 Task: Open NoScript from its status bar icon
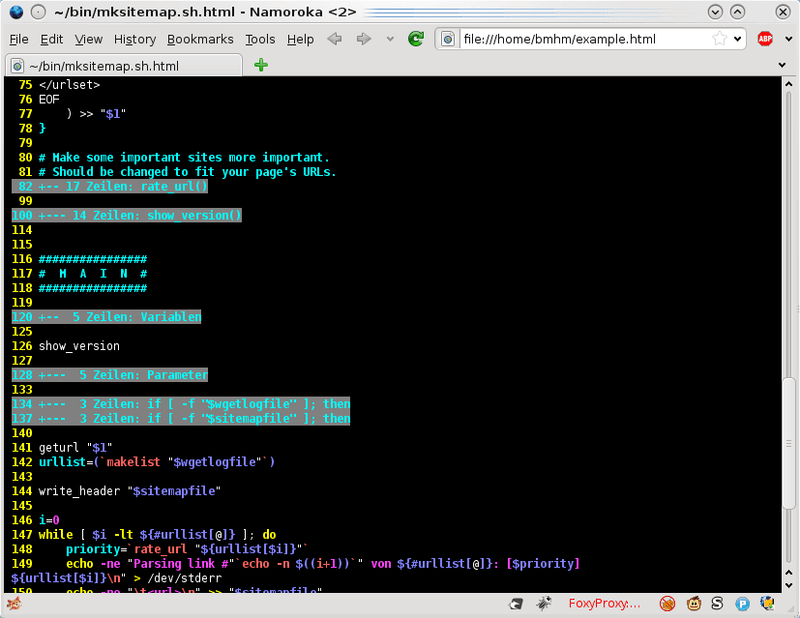pyautogui.click(x=667, y=604)
